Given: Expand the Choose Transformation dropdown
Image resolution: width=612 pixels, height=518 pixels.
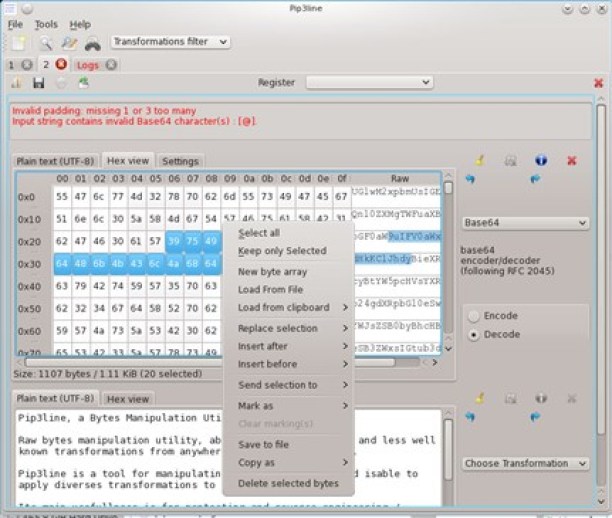Looking at the screenshot, I should coord(525,463).
